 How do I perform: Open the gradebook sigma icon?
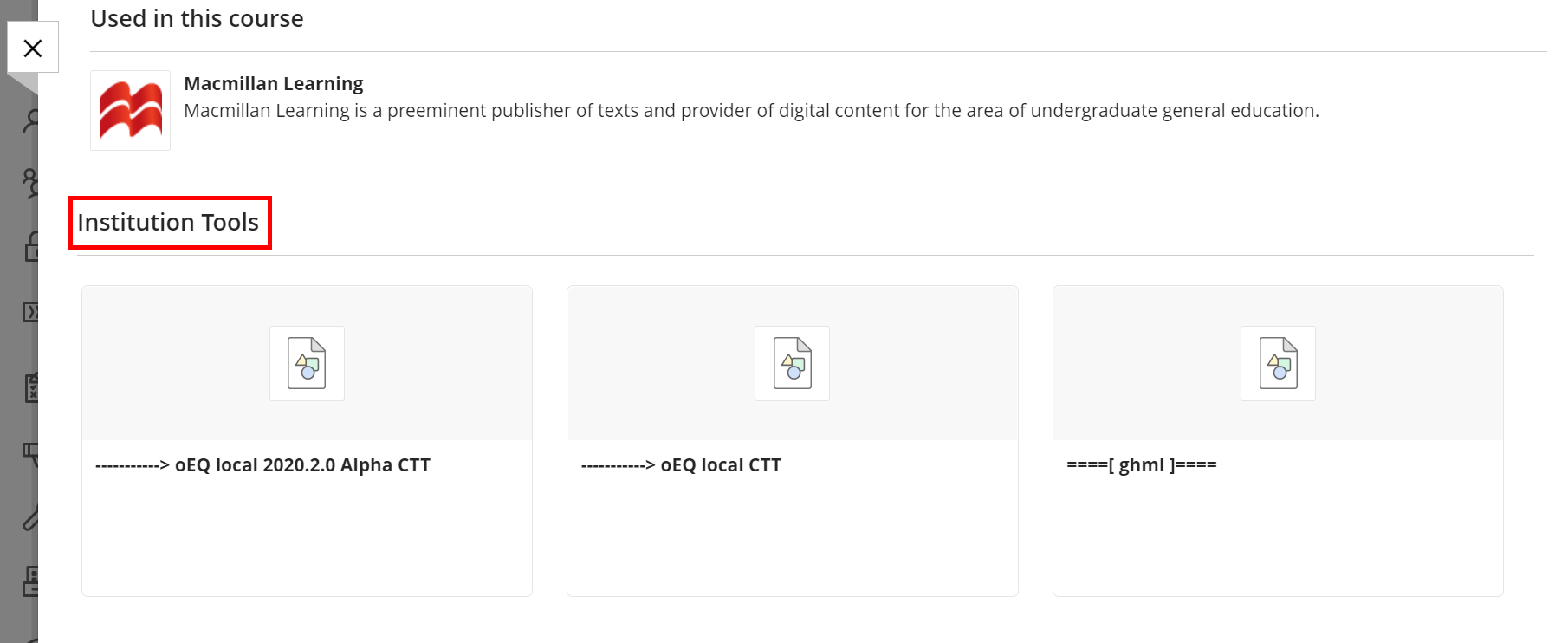coord(32,312)
